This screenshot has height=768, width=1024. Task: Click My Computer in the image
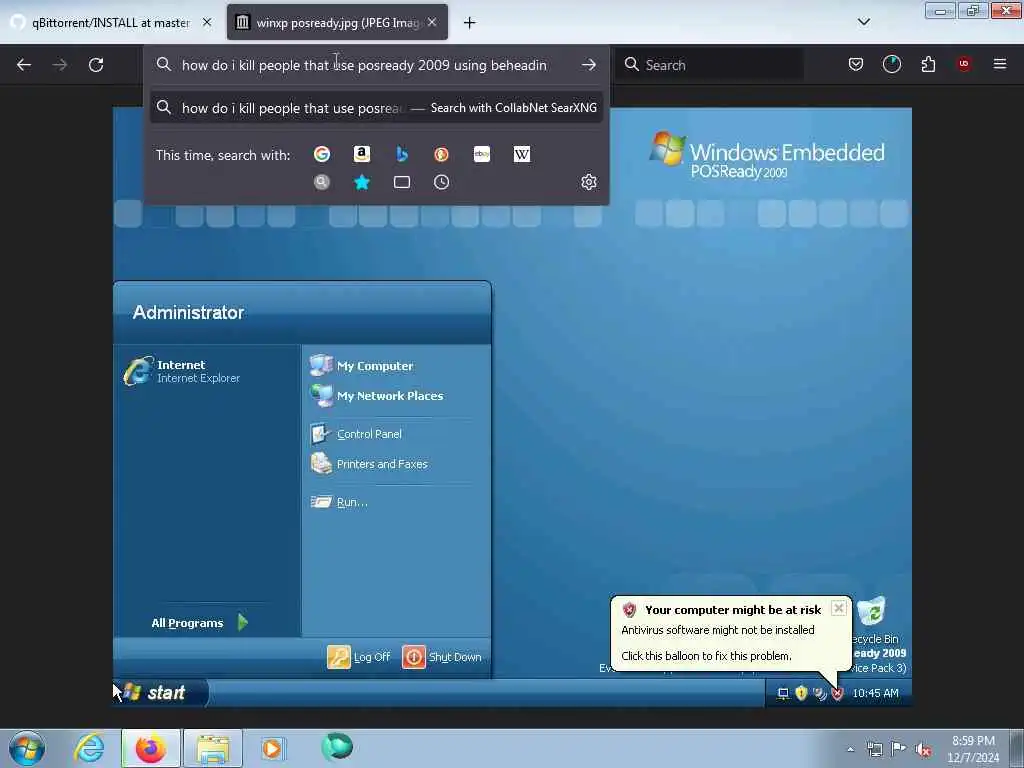tap(362, 366)
